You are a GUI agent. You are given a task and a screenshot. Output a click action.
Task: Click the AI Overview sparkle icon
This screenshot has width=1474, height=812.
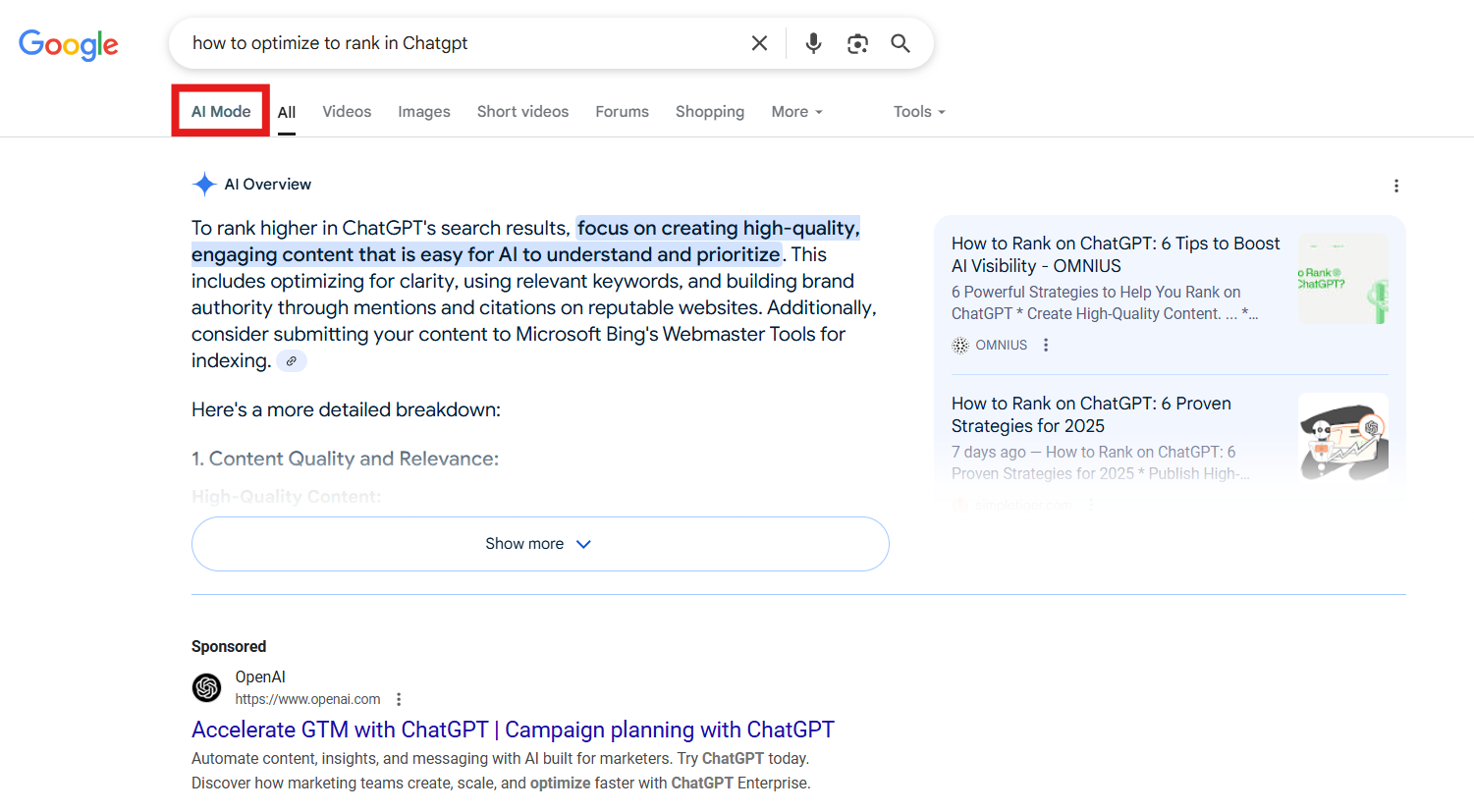(204, 184)
